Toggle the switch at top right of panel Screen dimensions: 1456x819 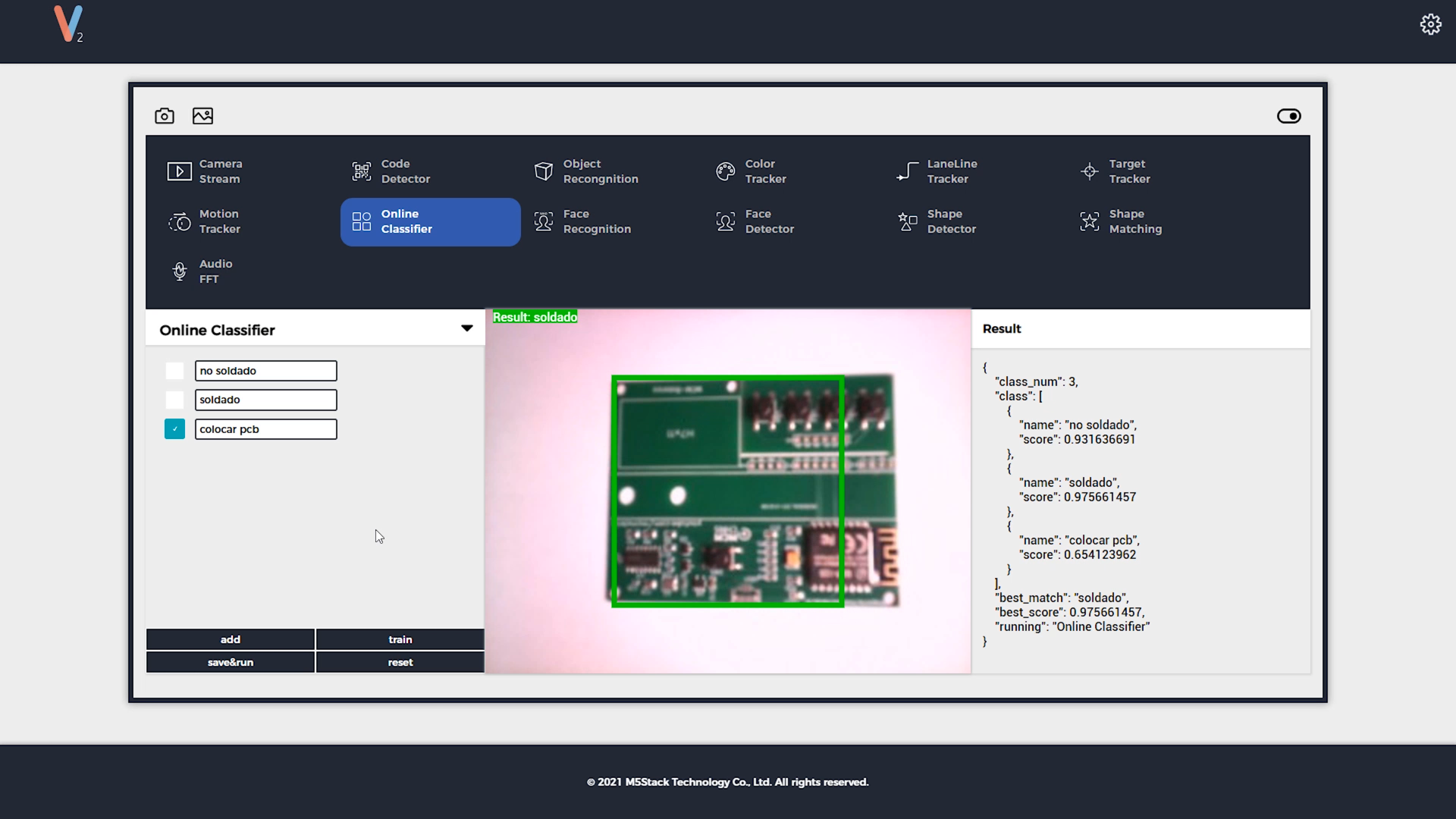pos(1288,116)
